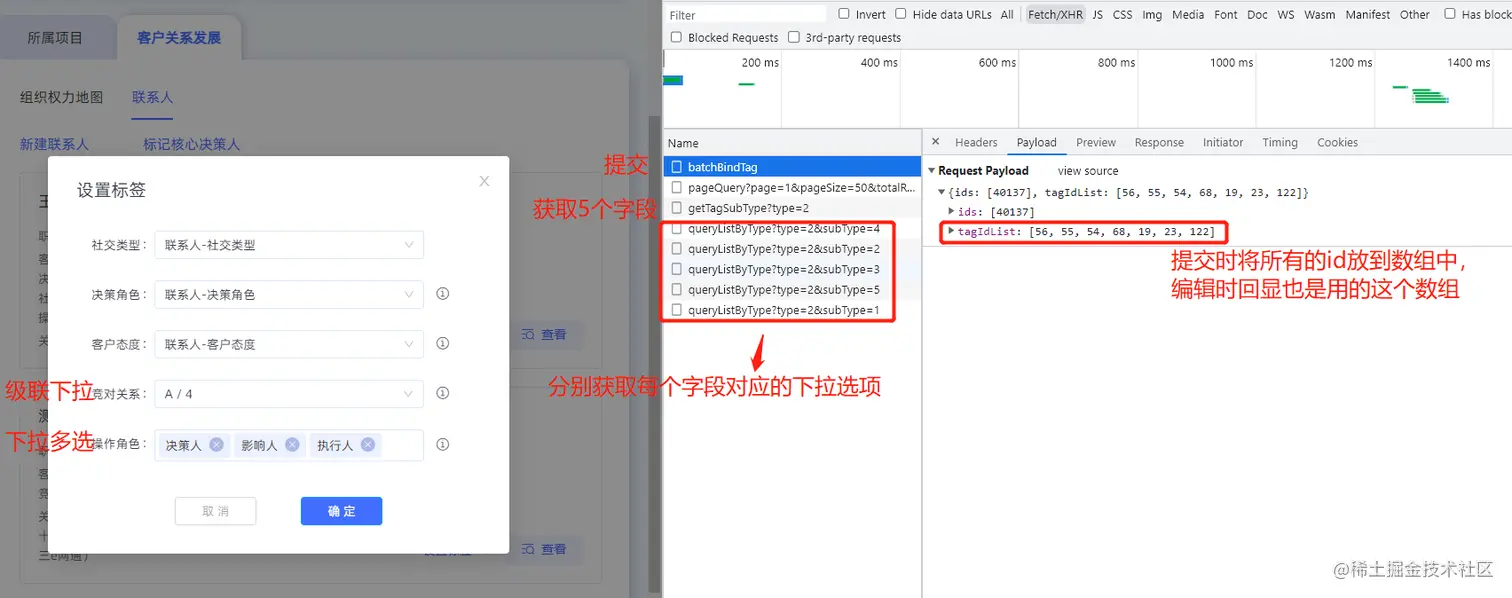Click the network Filter input

pos(746,14)
